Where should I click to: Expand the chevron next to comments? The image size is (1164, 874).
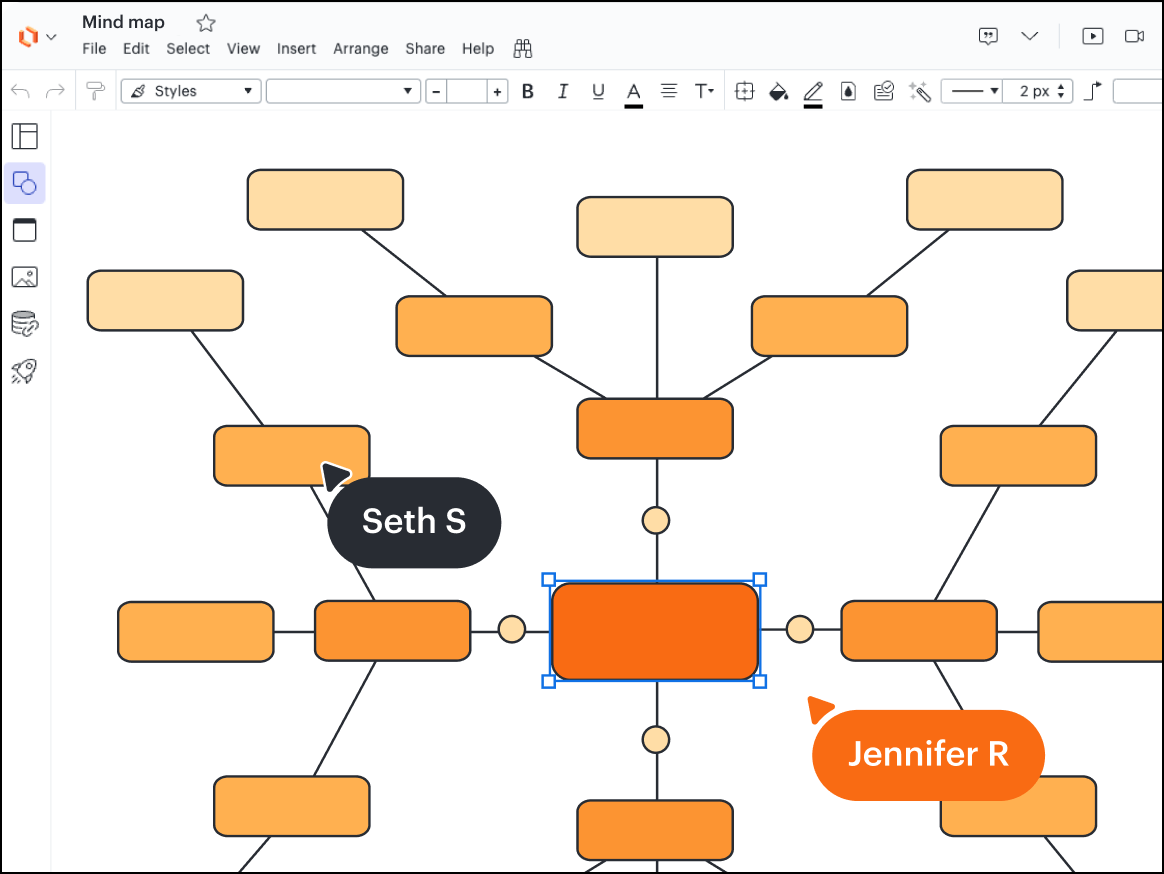point(1030,36)
